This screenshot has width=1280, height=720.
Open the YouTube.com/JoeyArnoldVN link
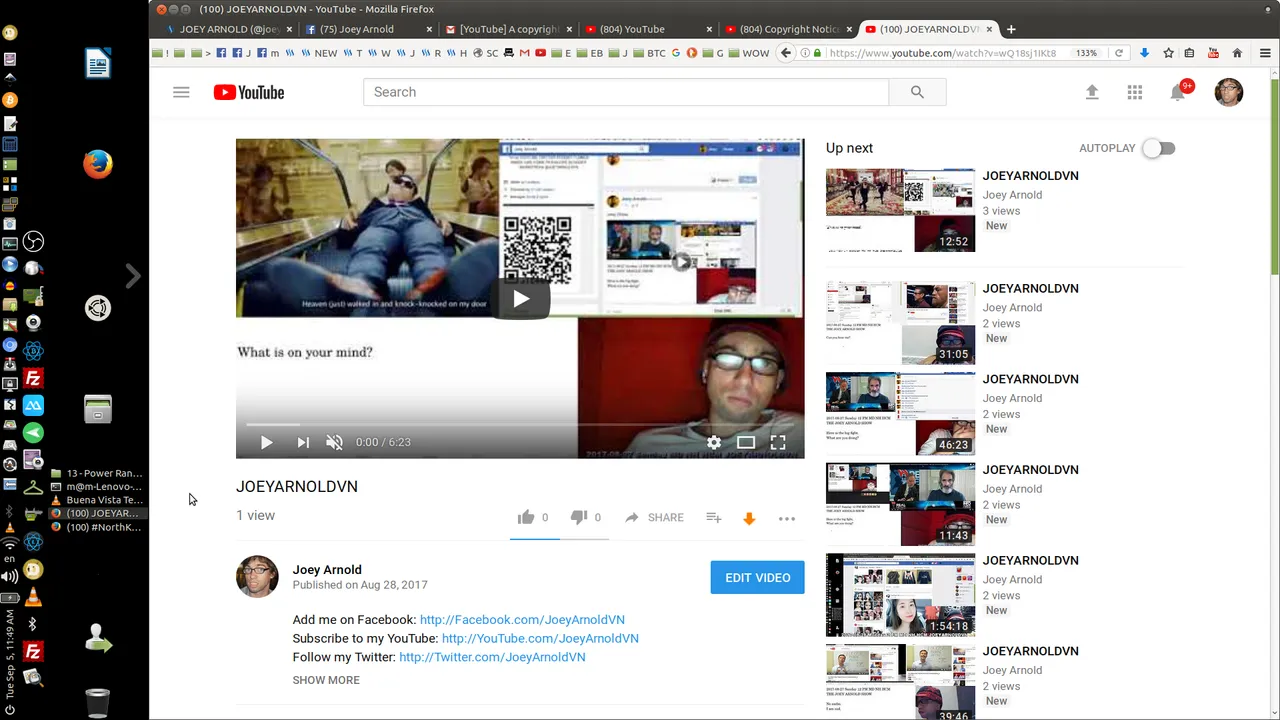click(540, 638)
